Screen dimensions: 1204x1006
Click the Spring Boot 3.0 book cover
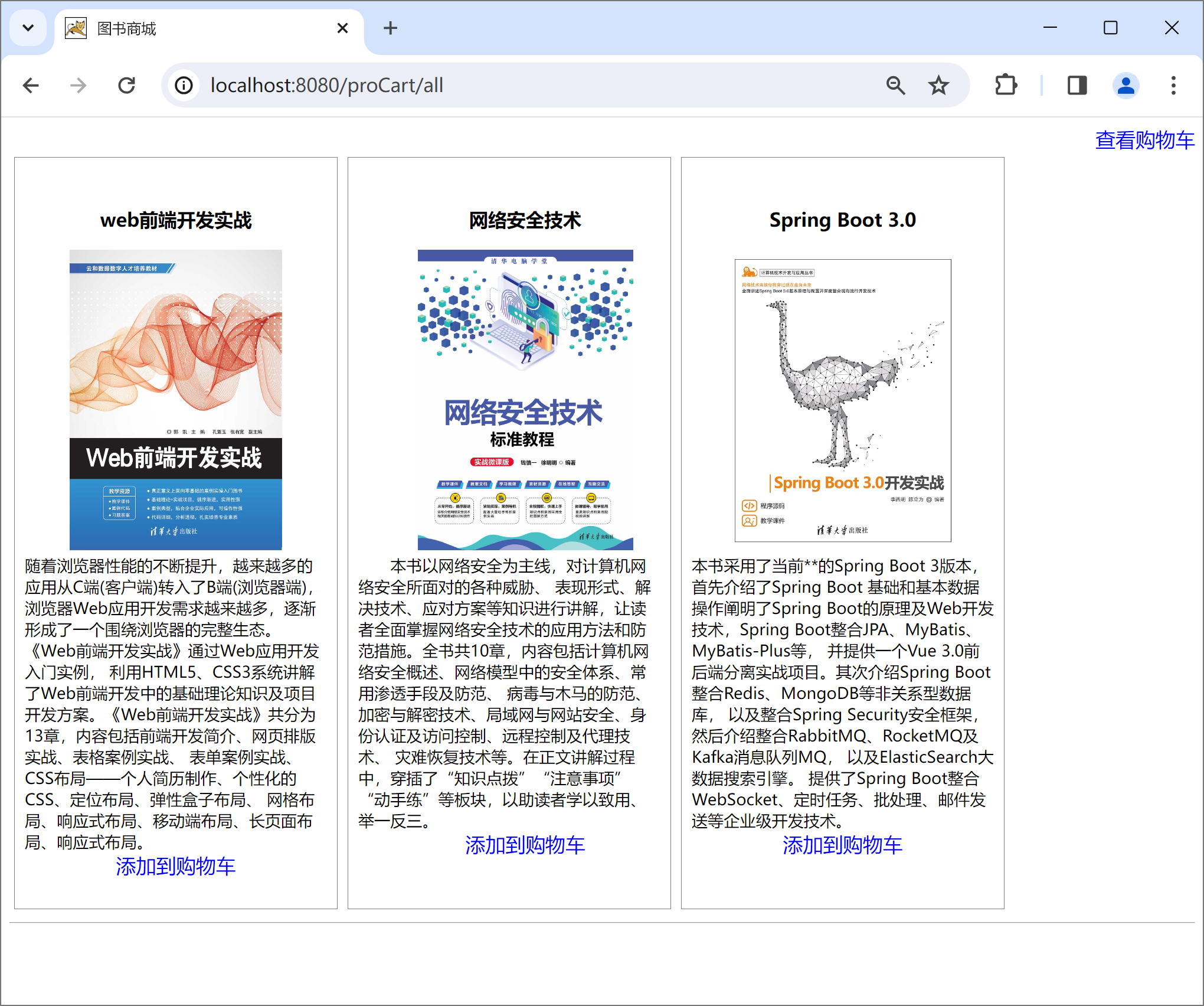pyautogui.click(x=842, y=400)
